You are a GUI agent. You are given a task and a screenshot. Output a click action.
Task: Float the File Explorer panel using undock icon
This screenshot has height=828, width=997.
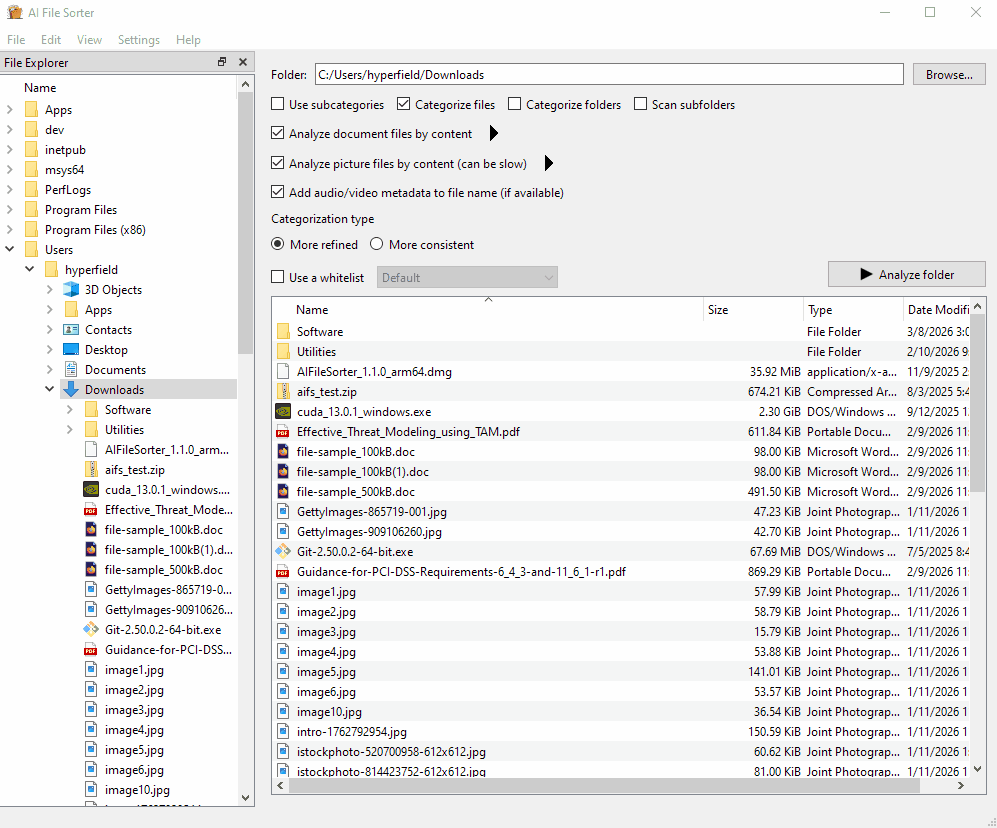(x=222, y=62)
